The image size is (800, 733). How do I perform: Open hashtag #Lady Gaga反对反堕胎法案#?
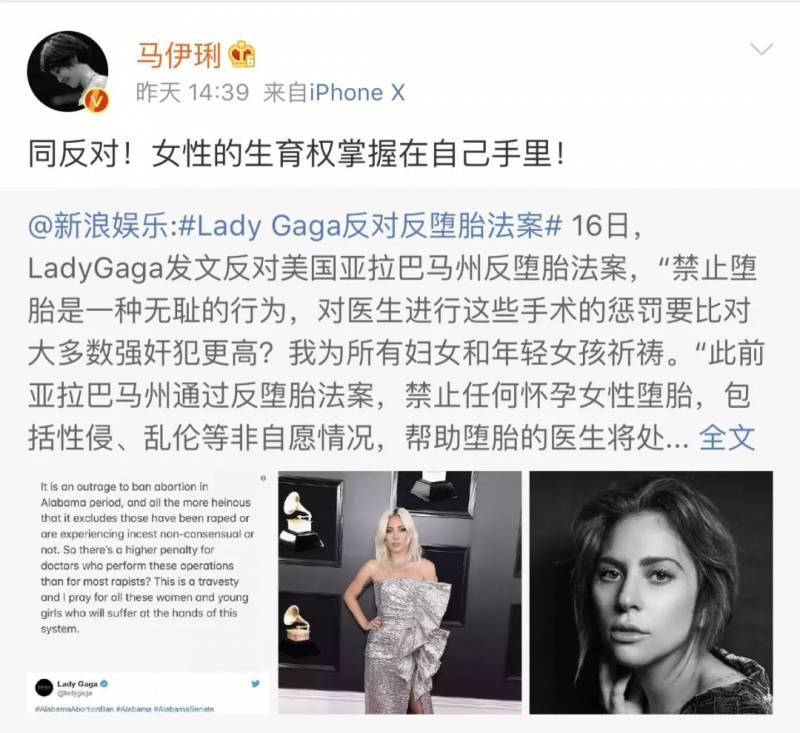click(x=369, y=225)
